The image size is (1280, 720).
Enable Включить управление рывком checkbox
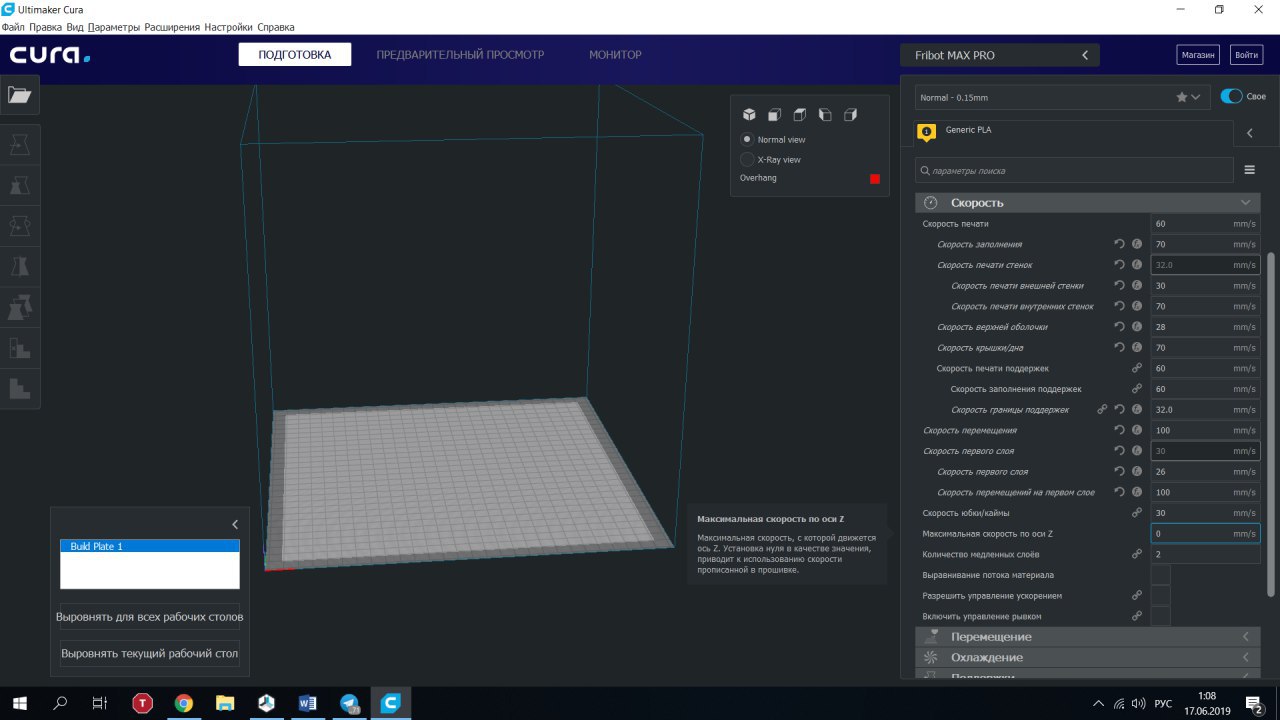pyautogui.click(x=1160, y=616)
